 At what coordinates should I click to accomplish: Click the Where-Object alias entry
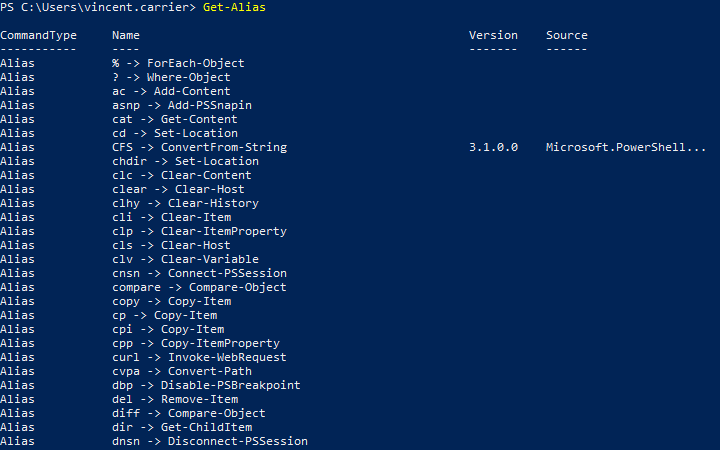tap(171, 77)
